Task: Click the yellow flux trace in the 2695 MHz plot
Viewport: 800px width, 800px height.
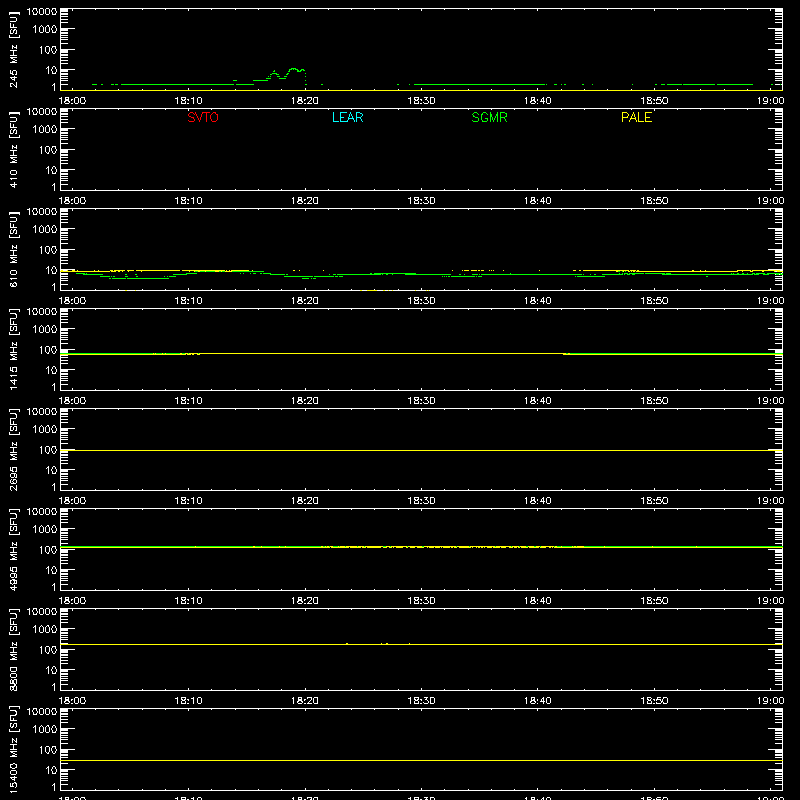Action: (x=421, y=451)
